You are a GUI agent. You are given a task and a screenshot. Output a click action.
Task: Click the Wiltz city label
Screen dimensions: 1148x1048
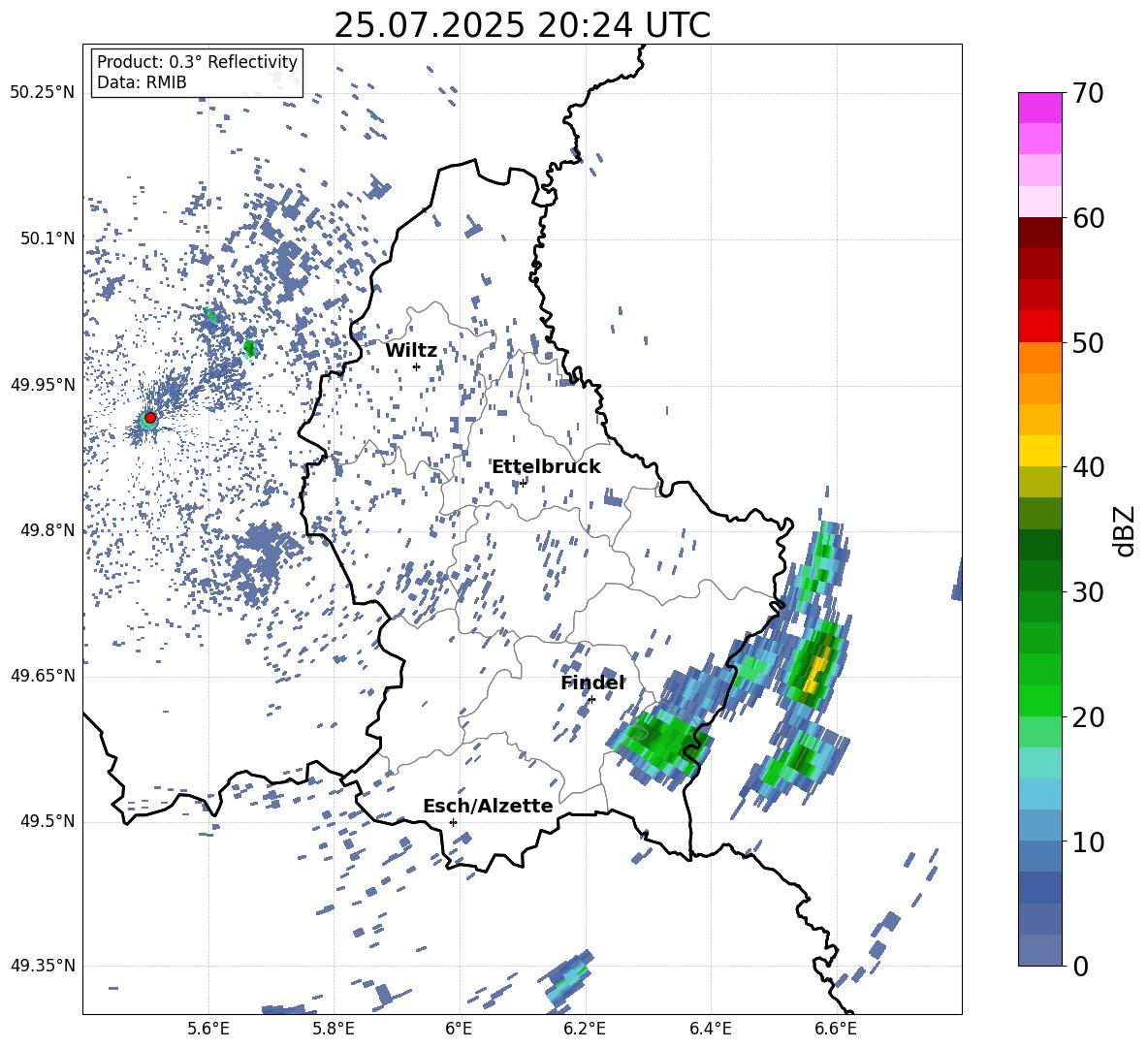411,351
